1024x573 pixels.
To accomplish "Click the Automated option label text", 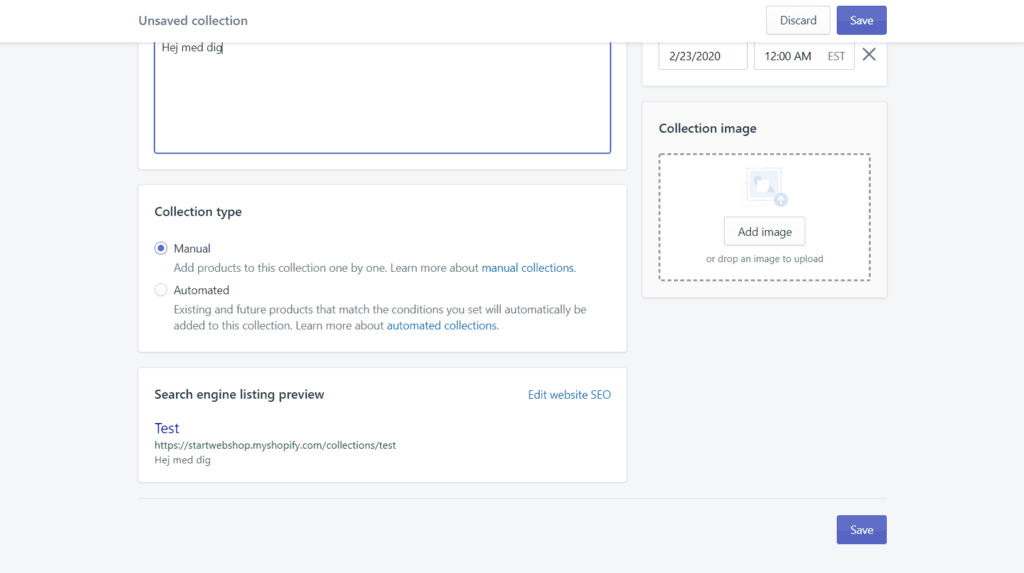I will coord(201,290).
